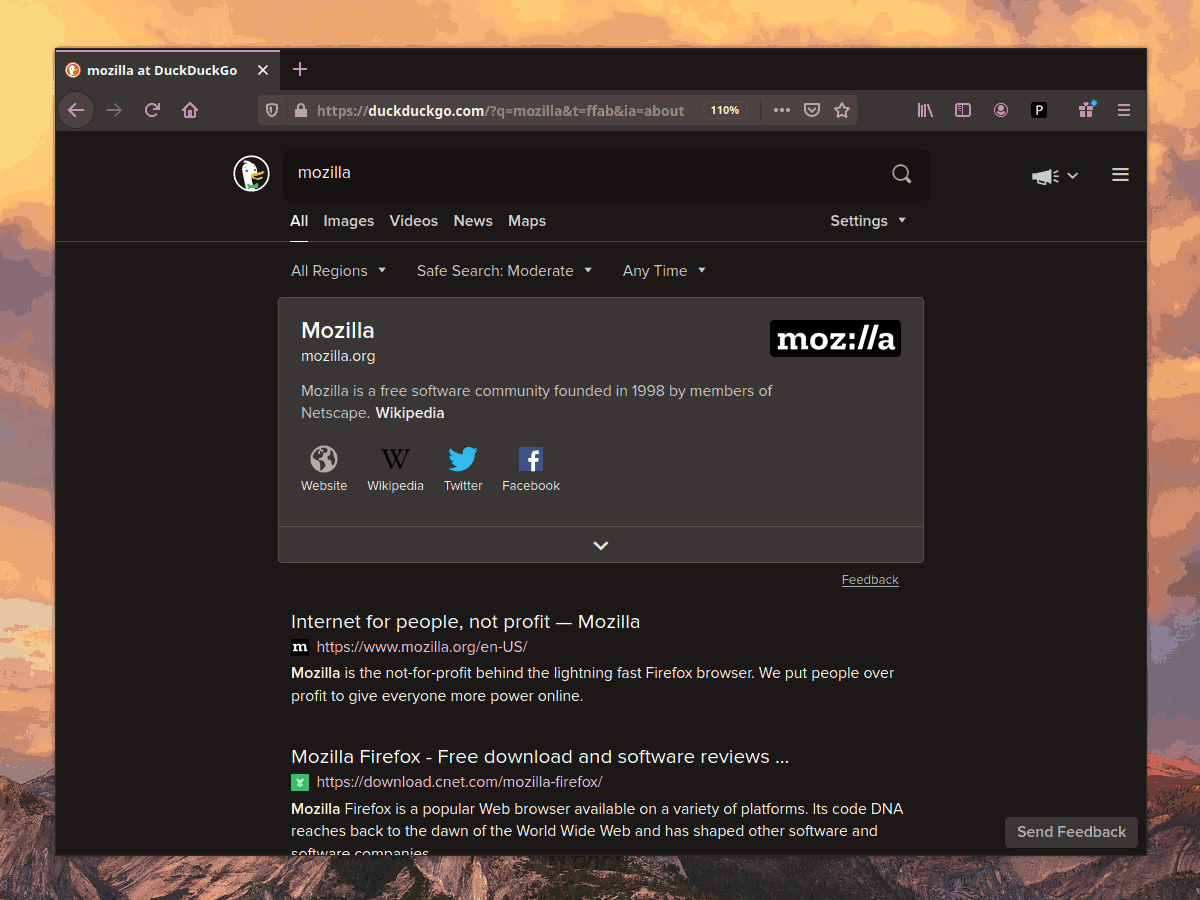The width and height of the screenshot is (1200, 900).
Task: Click the forward navigation arrow
Action: (x=114, y=110)
